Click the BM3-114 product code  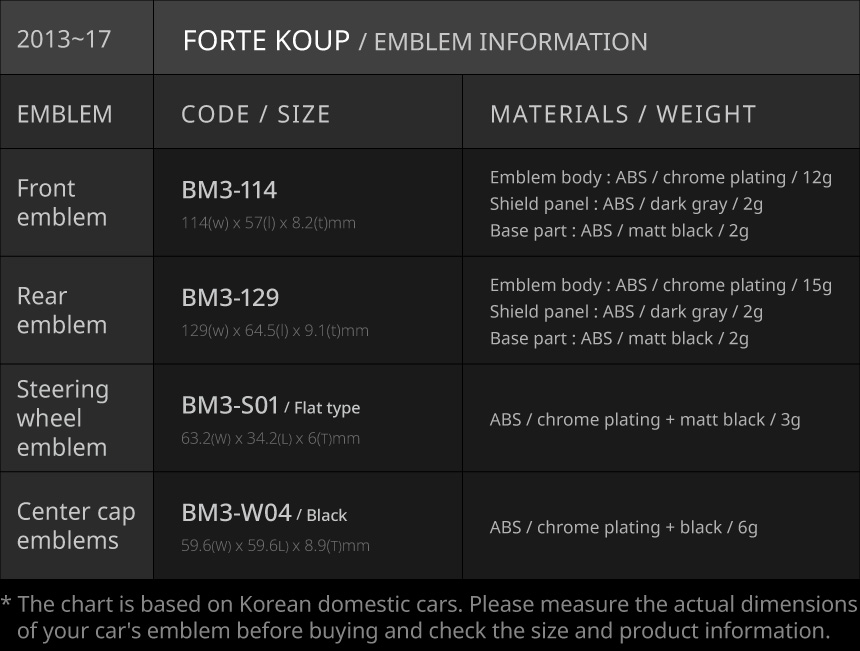229,190
